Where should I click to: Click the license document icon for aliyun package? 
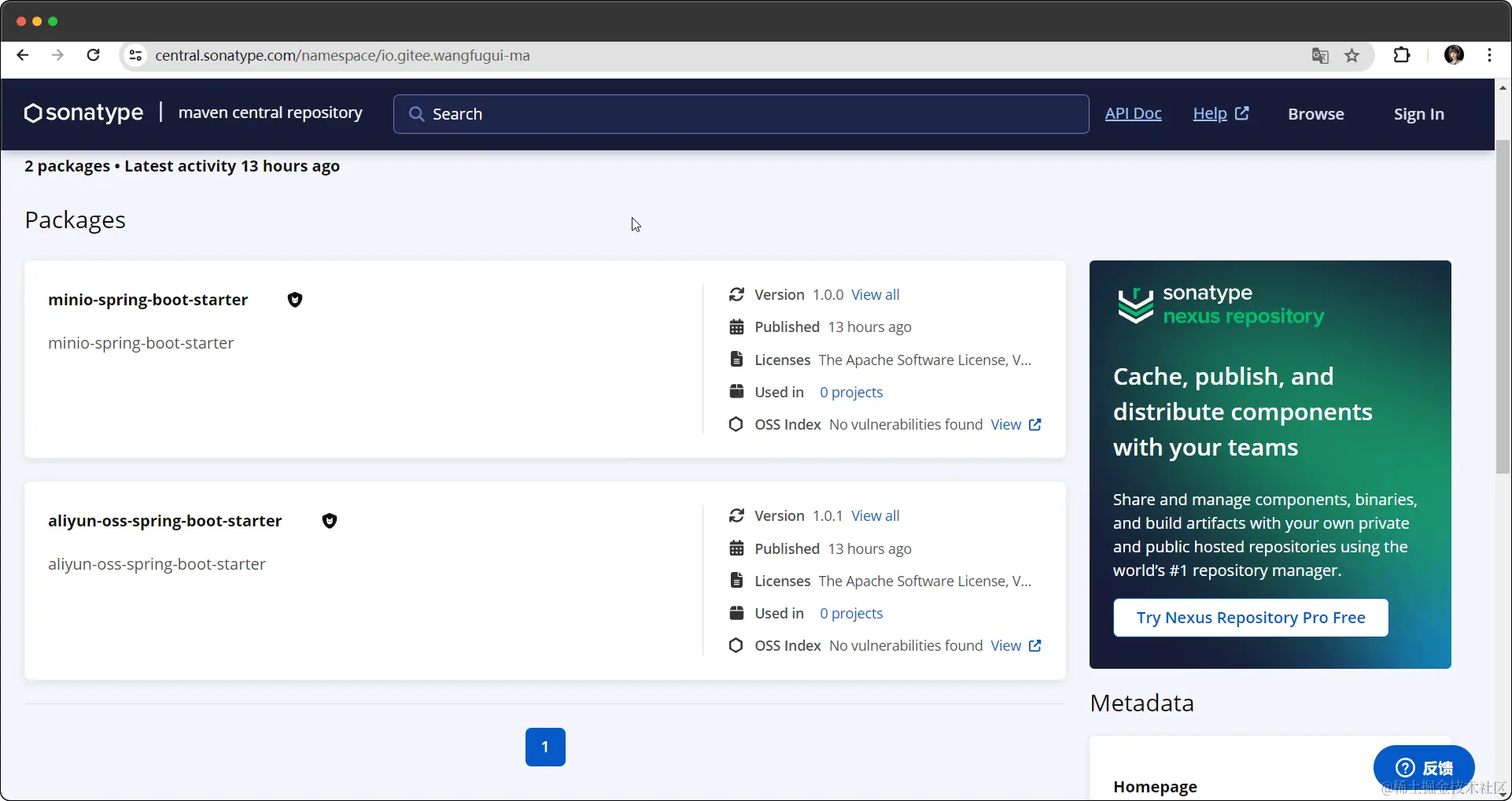(x=736, y=581)
